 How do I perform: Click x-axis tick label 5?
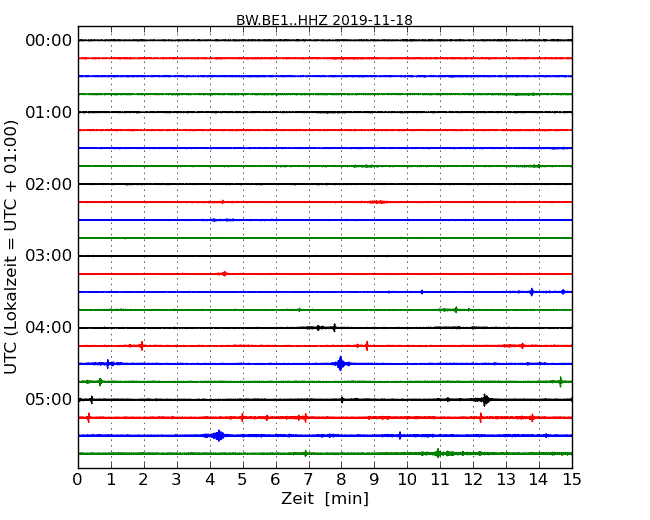[x=243, y=479]
